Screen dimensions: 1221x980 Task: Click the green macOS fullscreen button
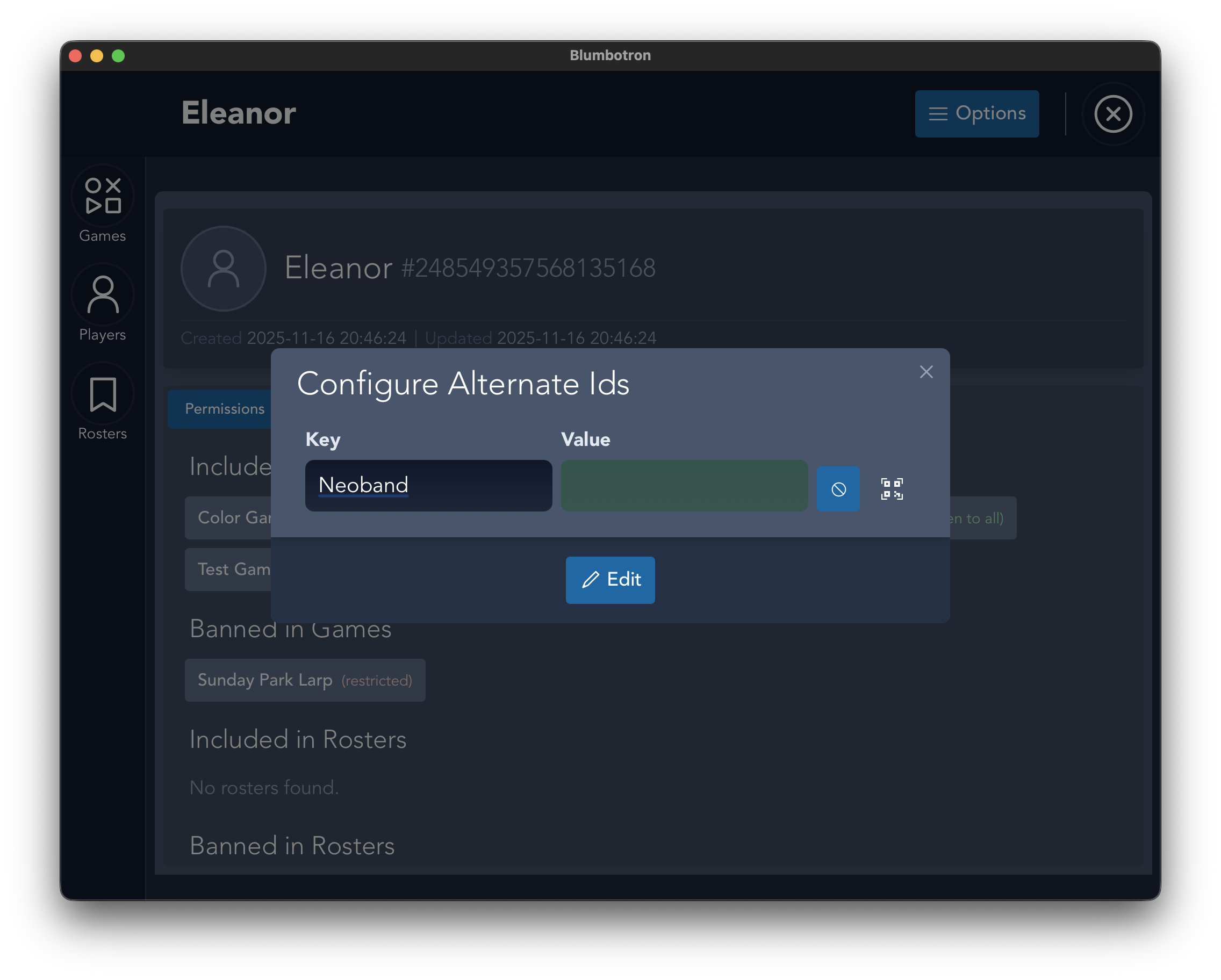118,55
